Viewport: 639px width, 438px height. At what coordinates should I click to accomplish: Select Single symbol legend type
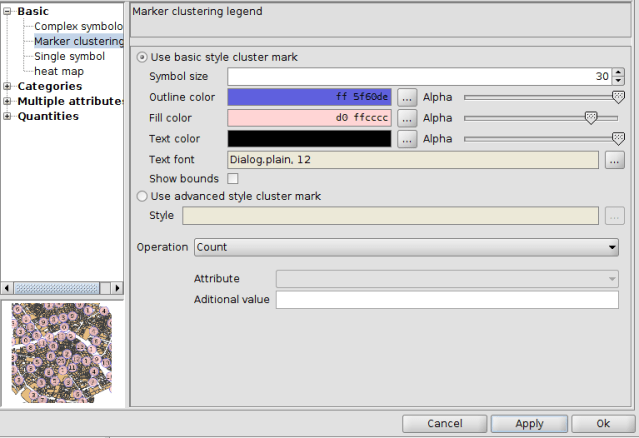69,57
